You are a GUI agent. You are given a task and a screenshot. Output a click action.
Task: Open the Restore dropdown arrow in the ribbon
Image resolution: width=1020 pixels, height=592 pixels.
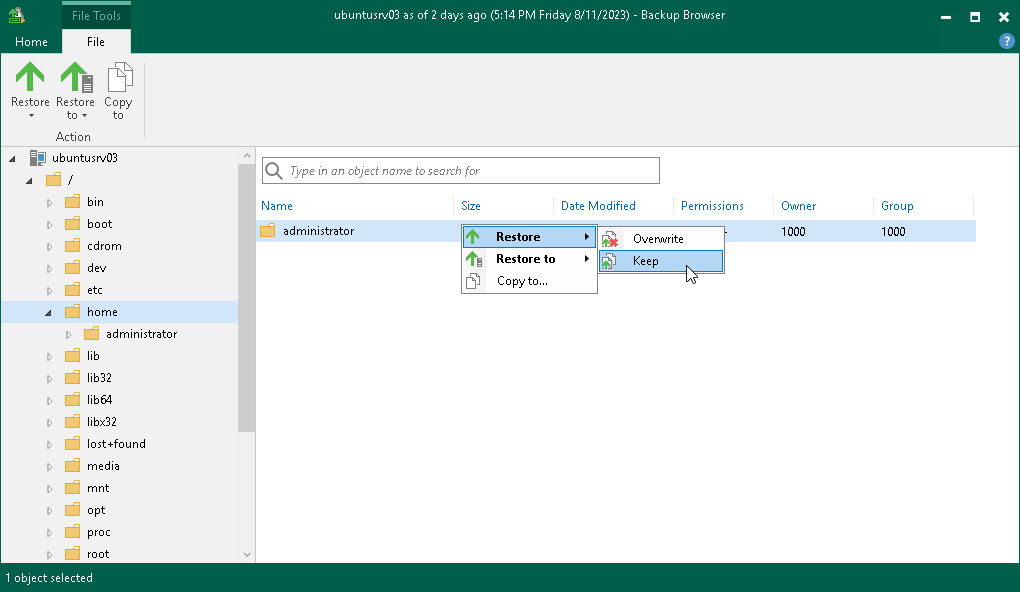(29, 114)
